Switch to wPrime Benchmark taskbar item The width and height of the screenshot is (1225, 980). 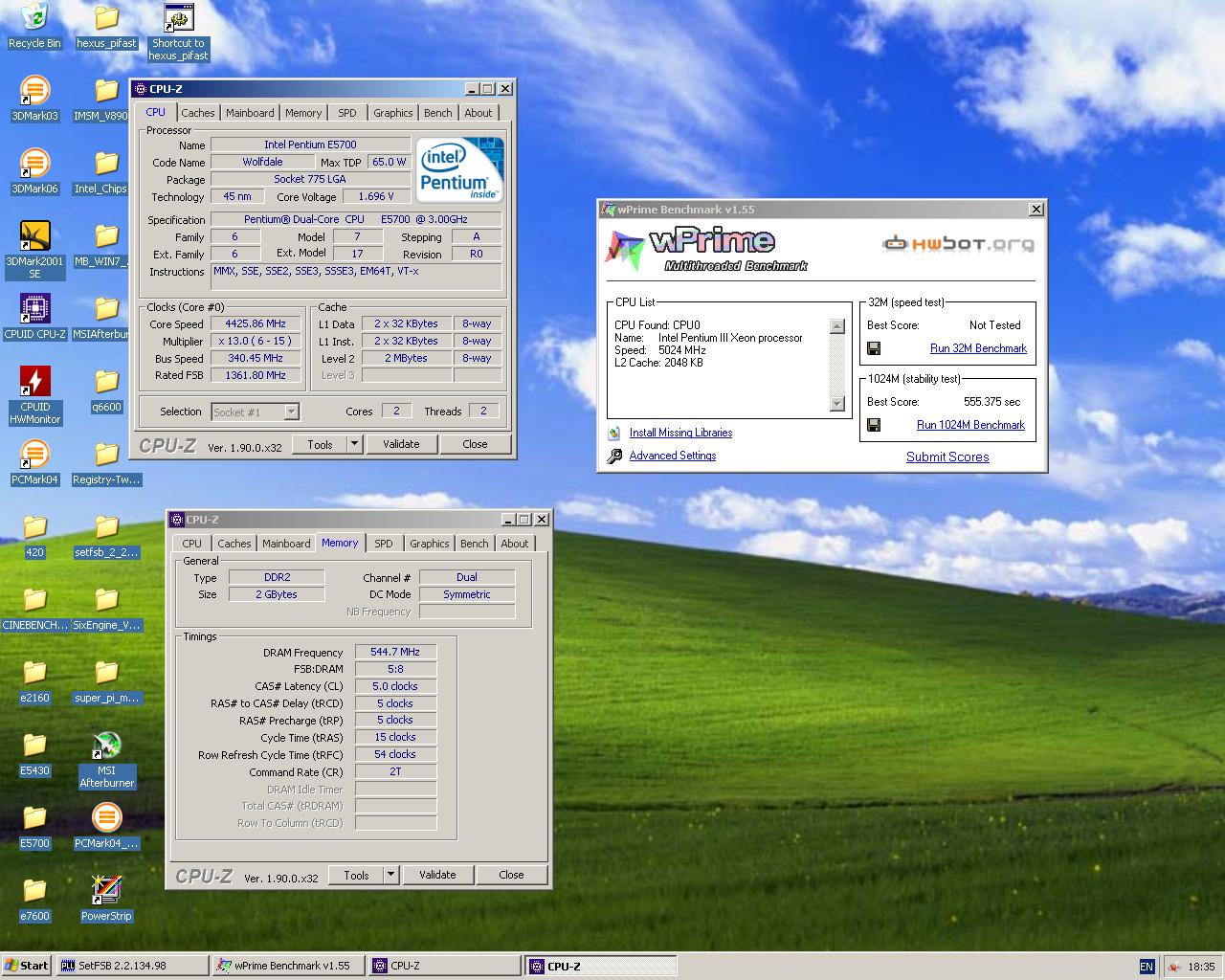click(288, 966)
